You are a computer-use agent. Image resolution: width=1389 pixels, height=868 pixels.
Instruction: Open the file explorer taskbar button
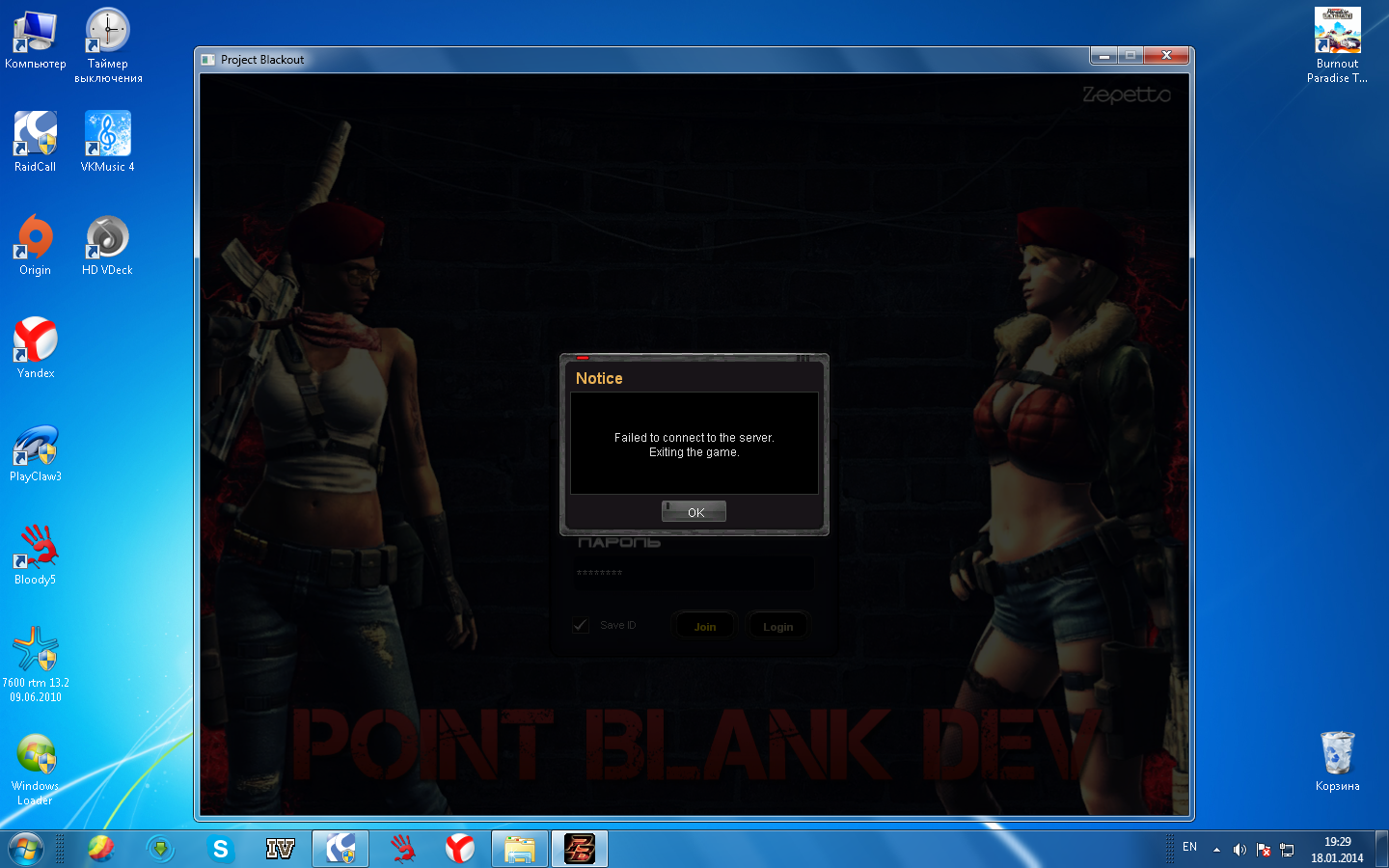(520, 849)
